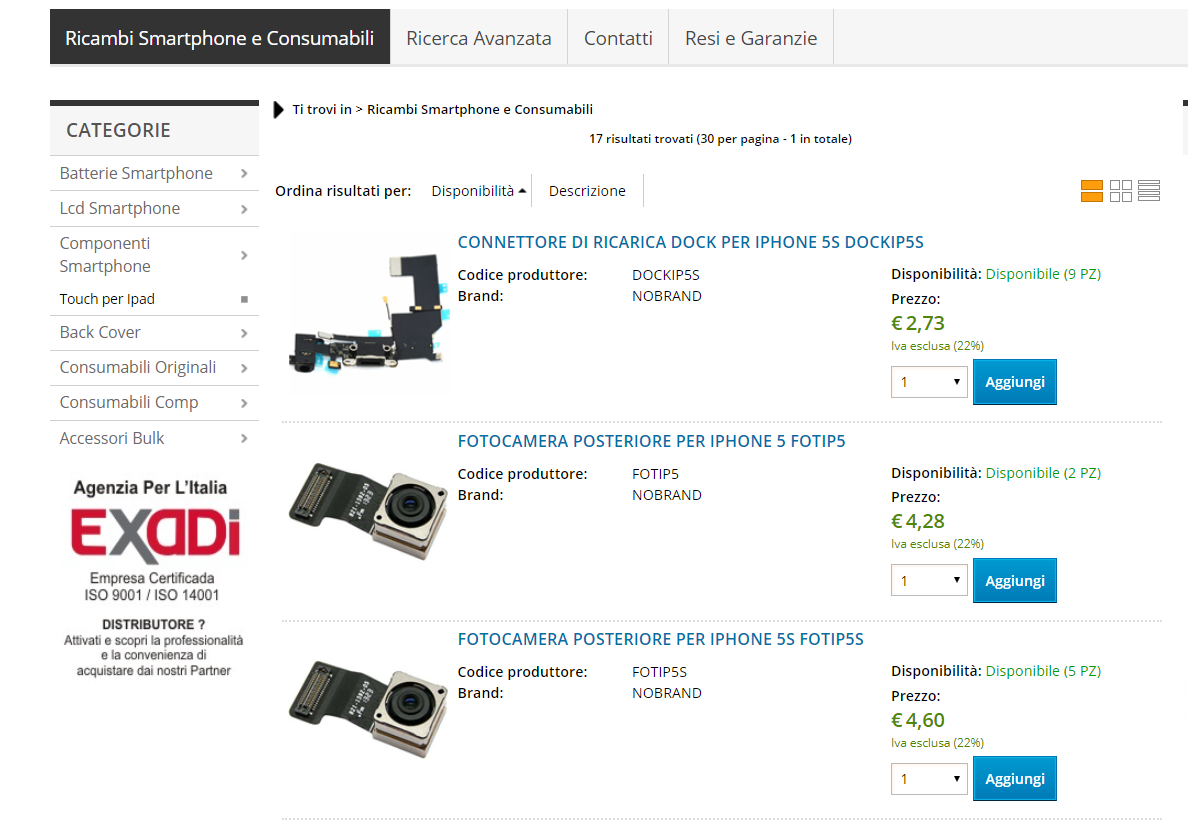Click the price € 2,73
1188x831 pixels.
click(918, 323)
